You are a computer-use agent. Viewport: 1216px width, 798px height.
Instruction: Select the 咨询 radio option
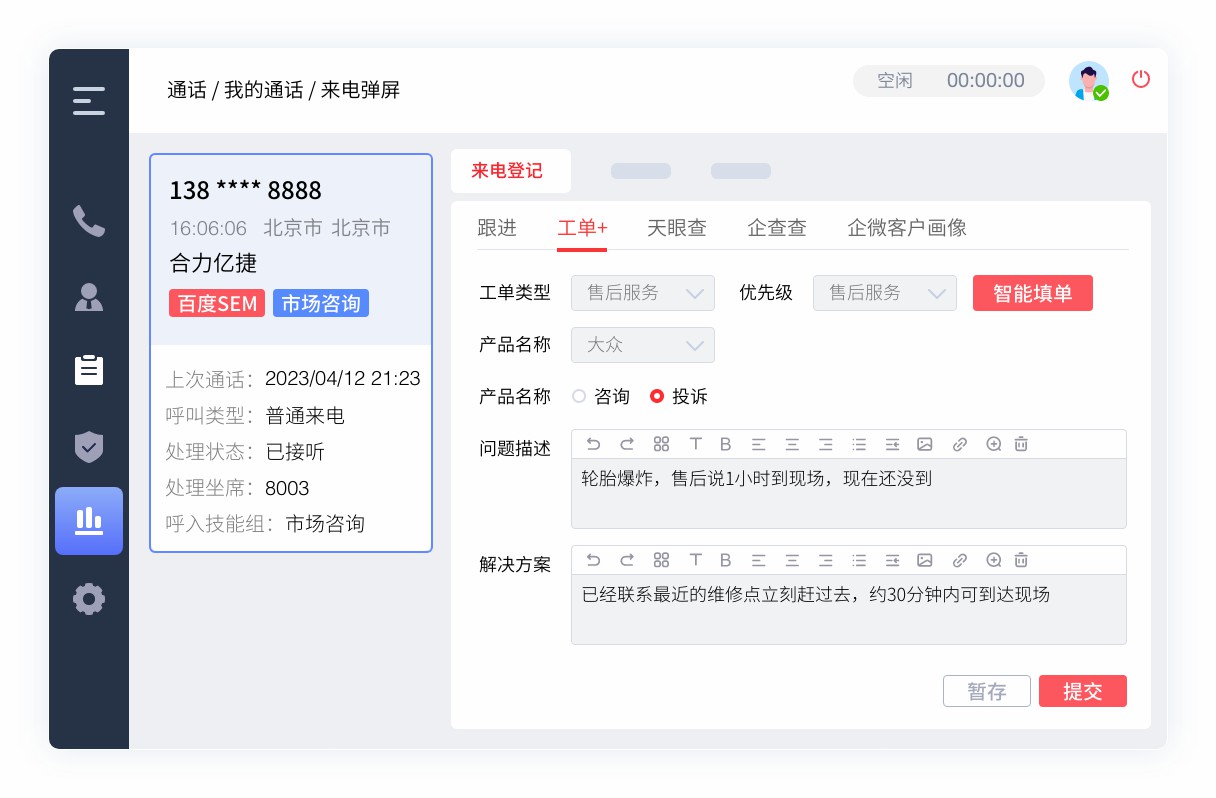pyautogui.click(x=579, y=396)
